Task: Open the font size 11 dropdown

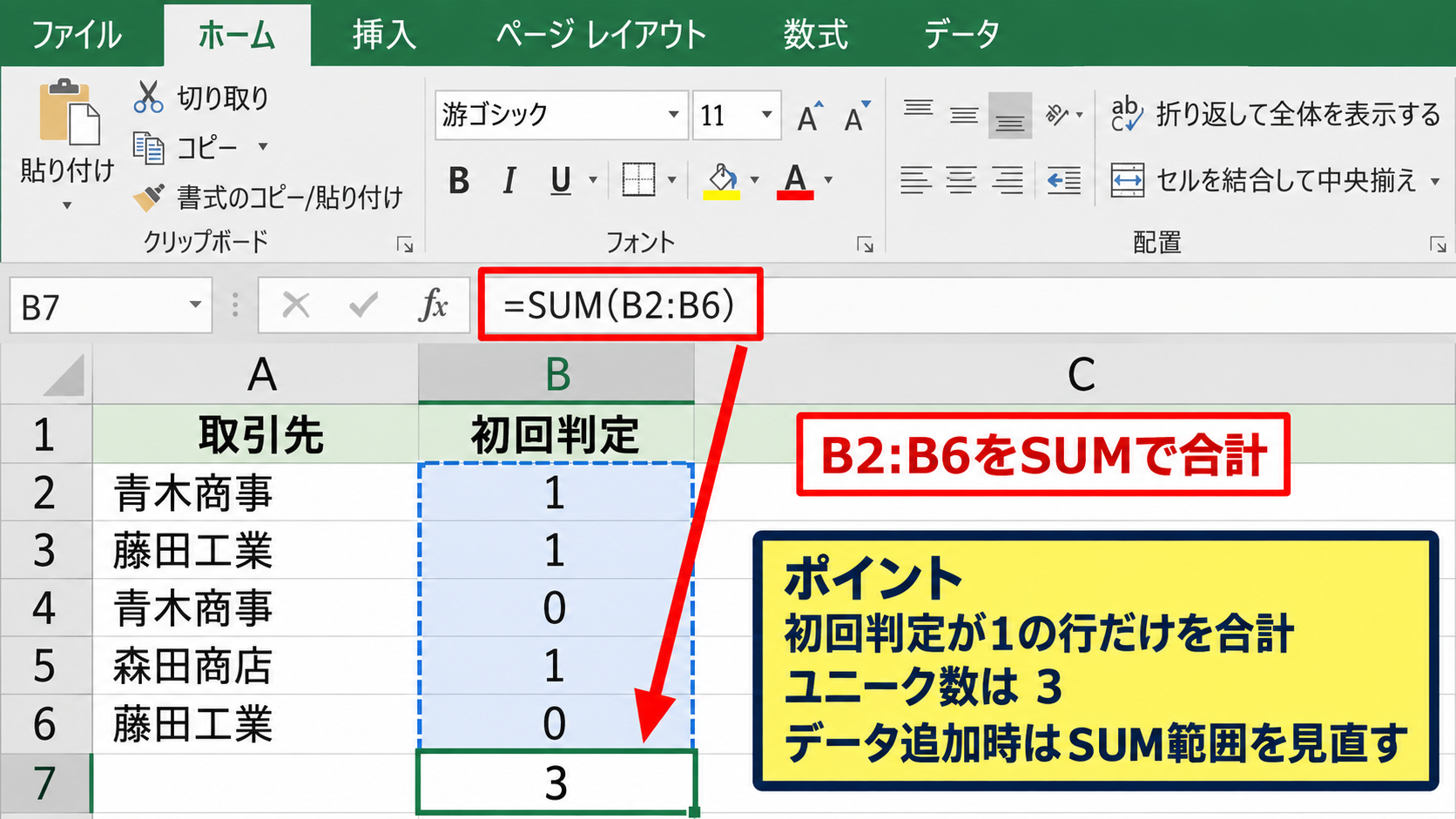Action: click(766, 114)
